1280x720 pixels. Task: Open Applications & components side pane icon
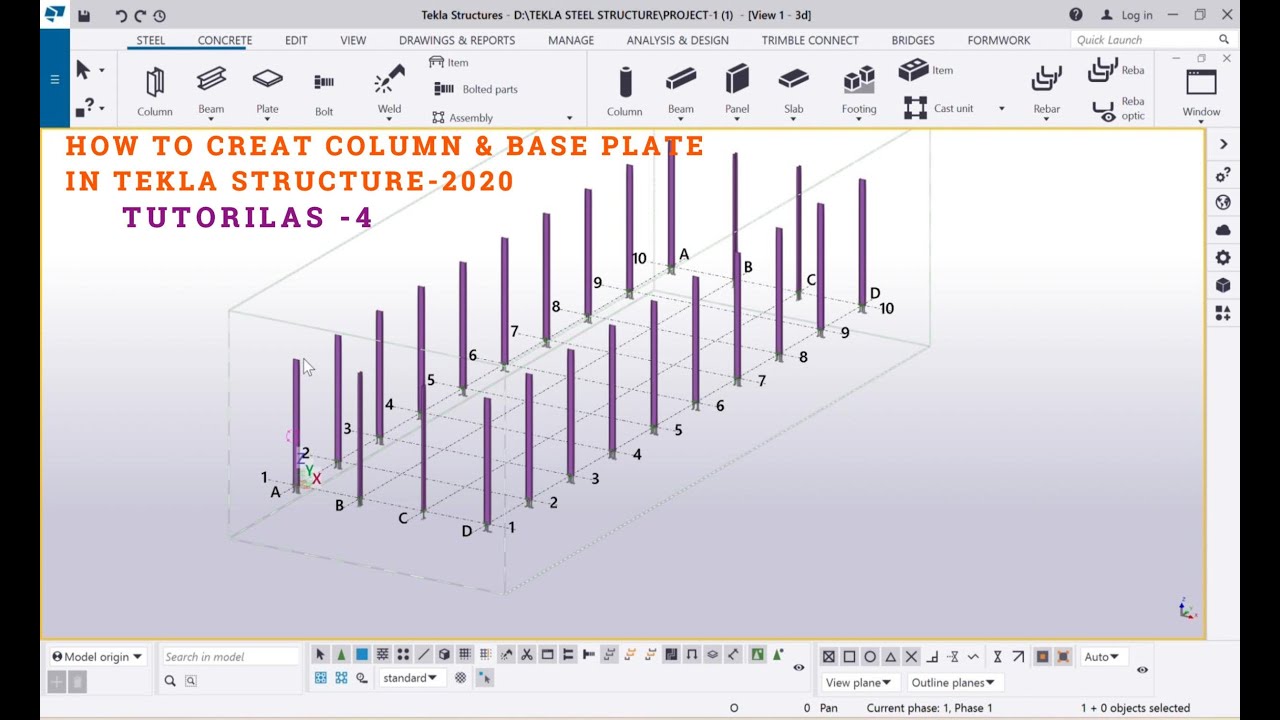pos(1222,313)
